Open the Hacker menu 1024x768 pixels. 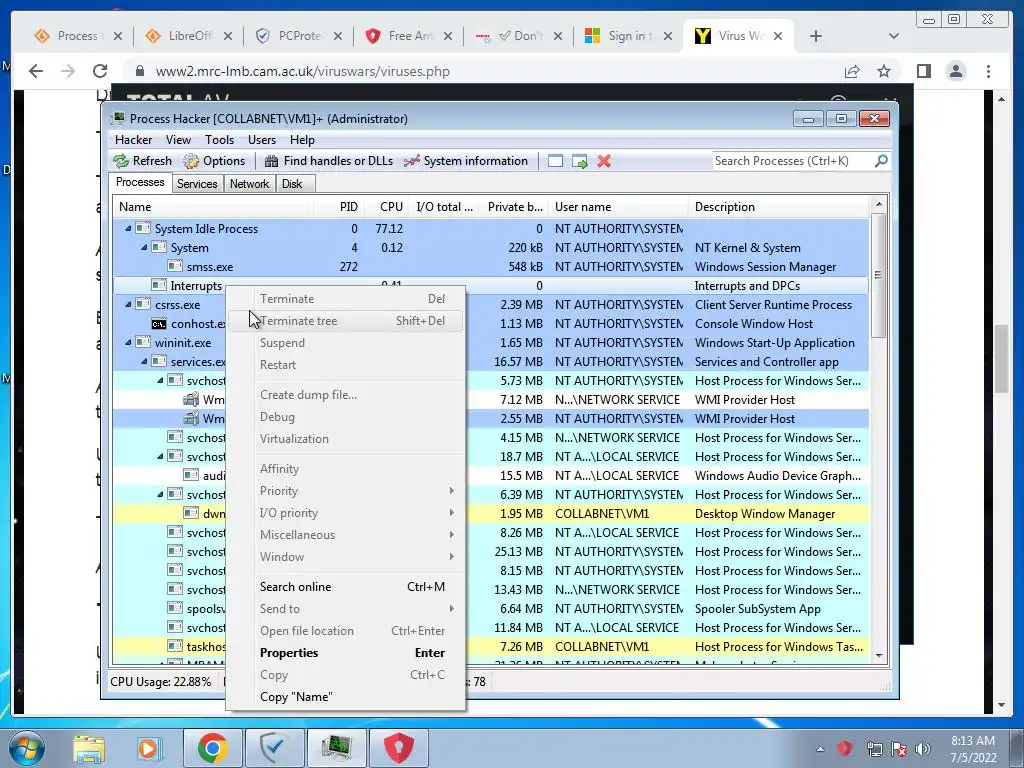(x=133, y=140)
